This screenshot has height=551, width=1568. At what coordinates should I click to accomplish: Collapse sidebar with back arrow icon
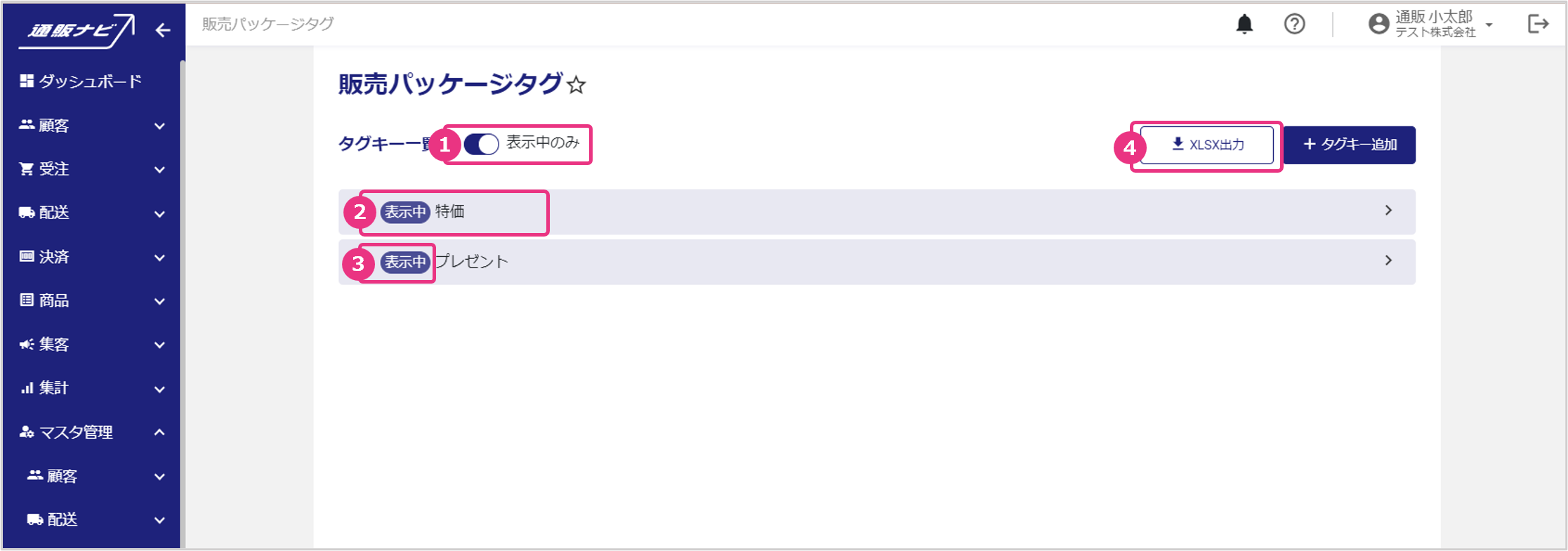(163, 30)
